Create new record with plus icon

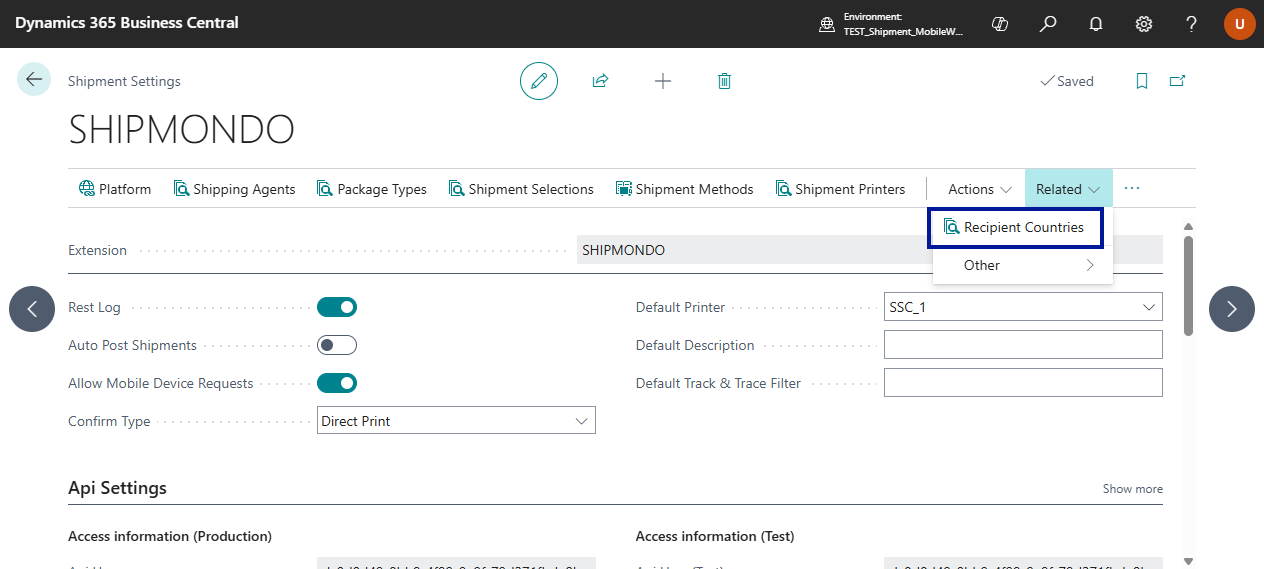662,81
